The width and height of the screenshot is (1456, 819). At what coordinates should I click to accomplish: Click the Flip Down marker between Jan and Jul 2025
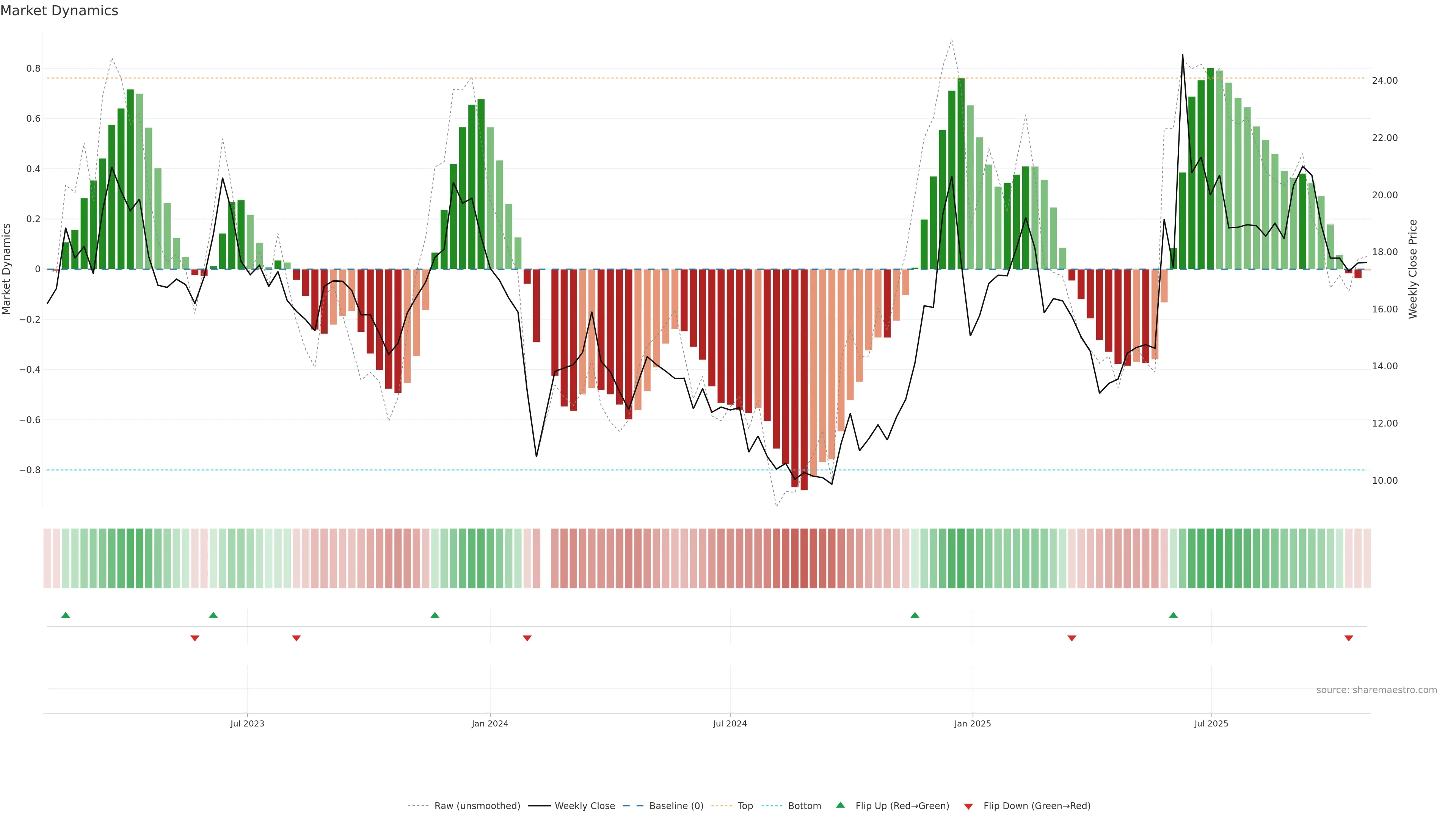tap(1072, 638)
